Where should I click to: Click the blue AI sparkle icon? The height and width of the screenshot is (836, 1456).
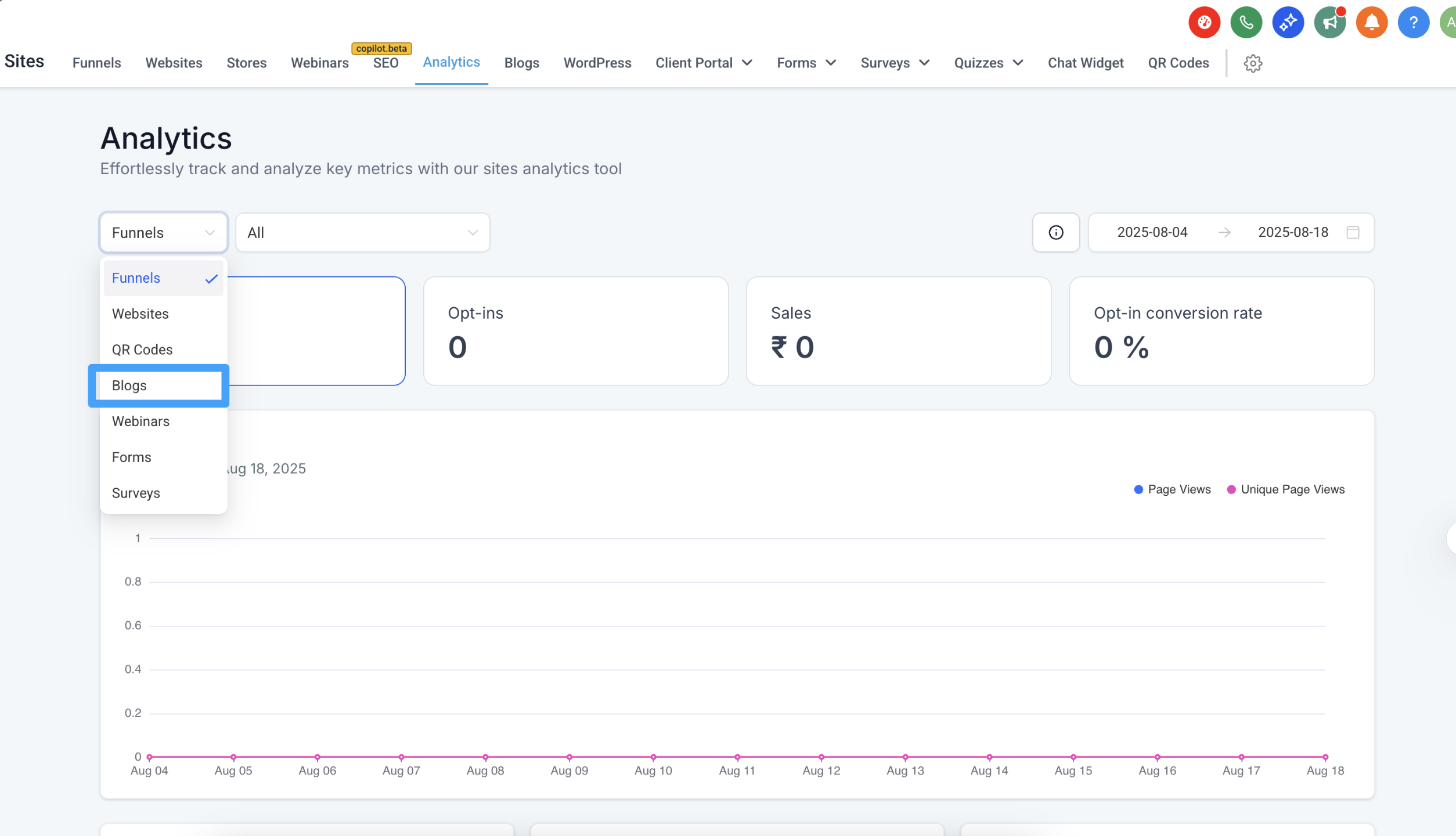pyautogui.click(x=1288, y=23)
